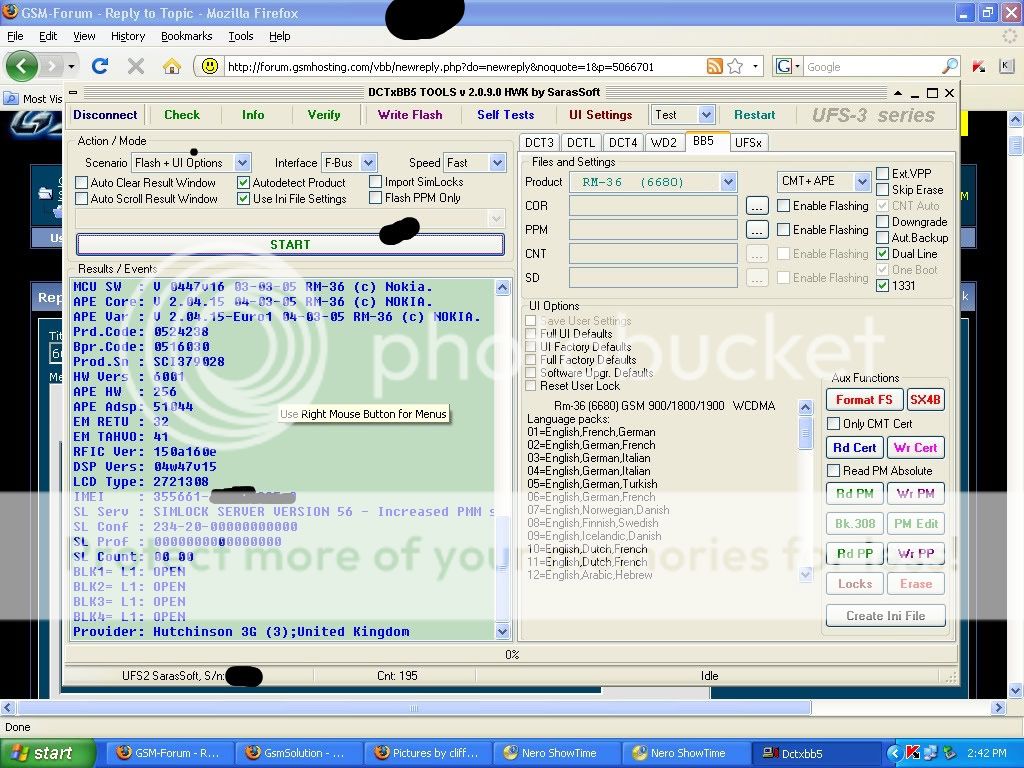Click the Create Ini File button

(x=886, y=616)
